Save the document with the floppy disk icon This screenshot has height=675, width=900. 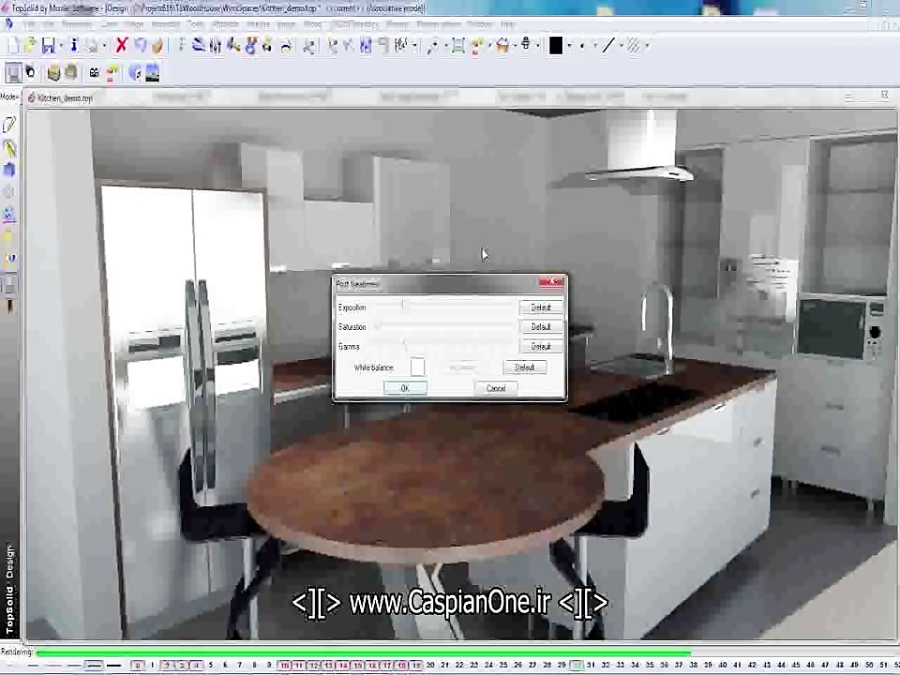click(x=48, y=45)
